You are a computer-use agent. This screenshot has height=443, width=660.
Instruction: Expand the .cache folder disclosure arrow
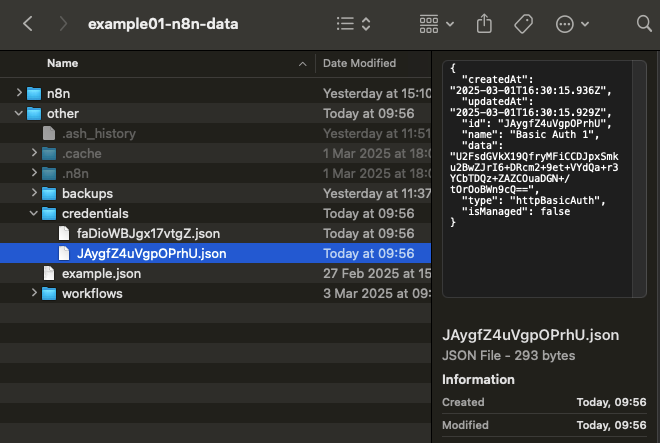pos(34,153)
